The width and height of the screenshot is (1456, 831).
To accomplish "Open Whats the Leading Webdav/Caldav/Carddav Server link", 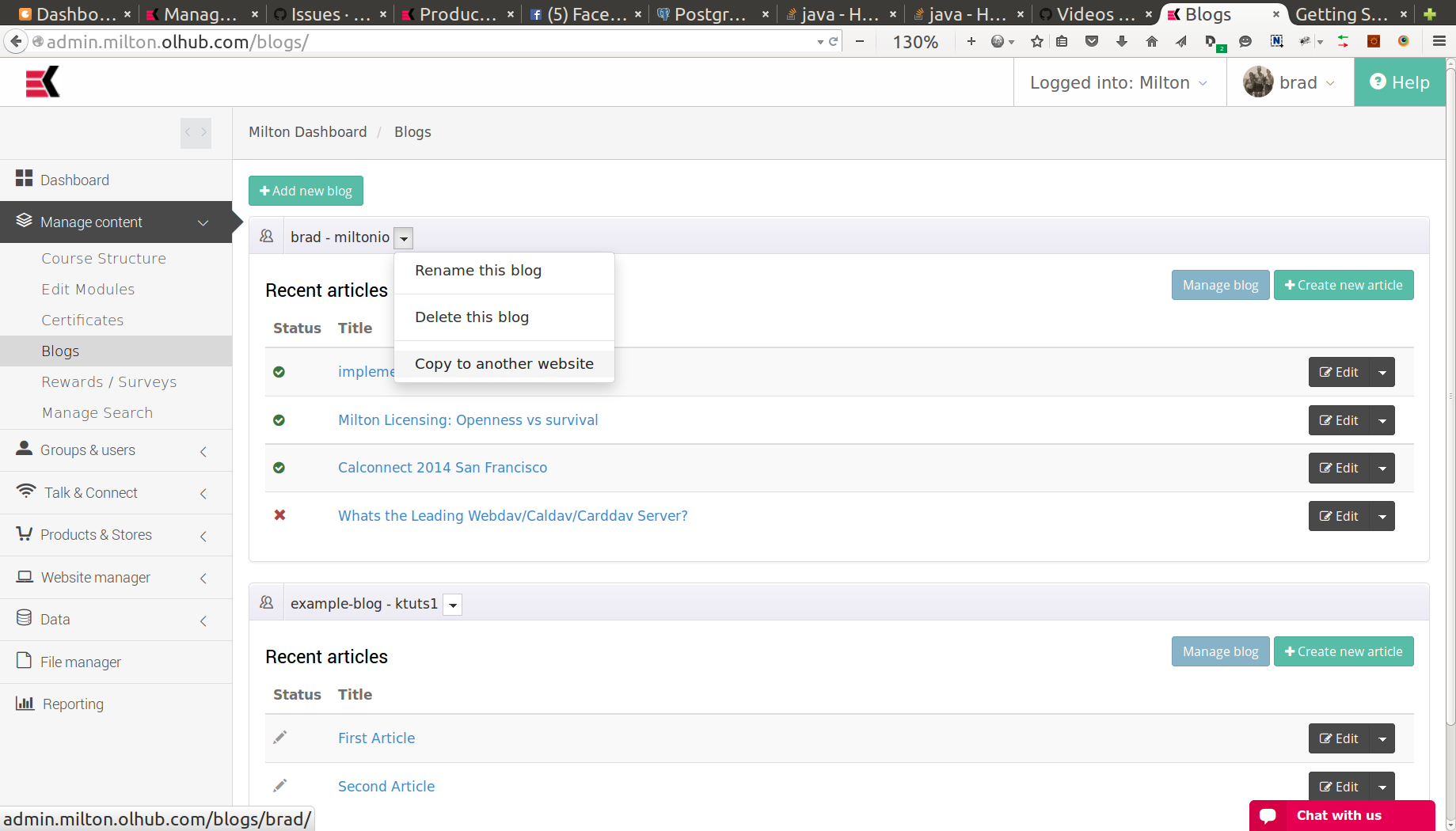I will coord(513,516).
